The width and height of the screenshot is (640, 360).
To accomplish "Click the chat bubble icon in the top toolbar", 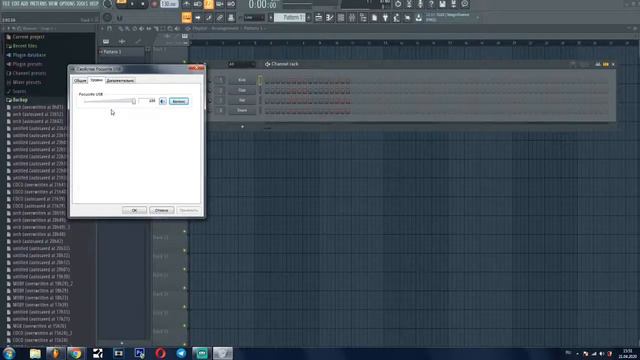I will coord(464,4).
